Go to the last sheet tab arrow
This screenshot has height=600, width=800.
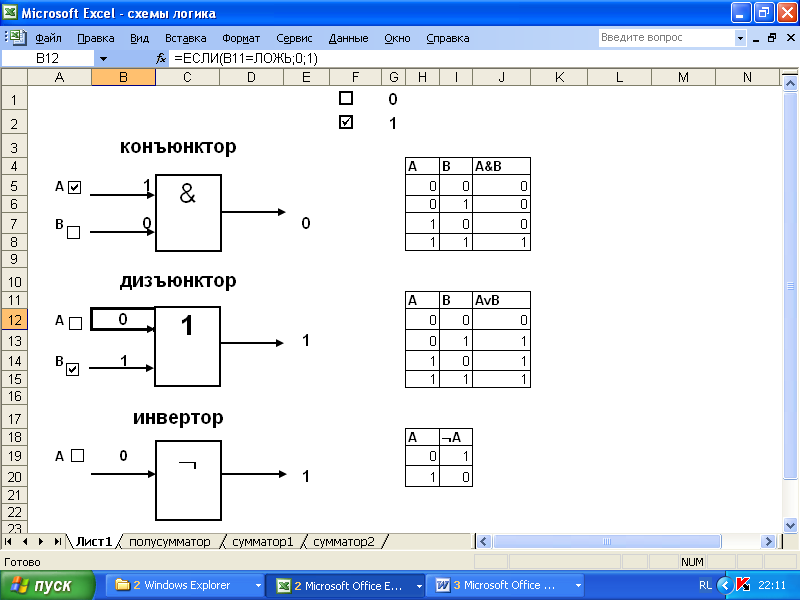(x=57, y=541)
